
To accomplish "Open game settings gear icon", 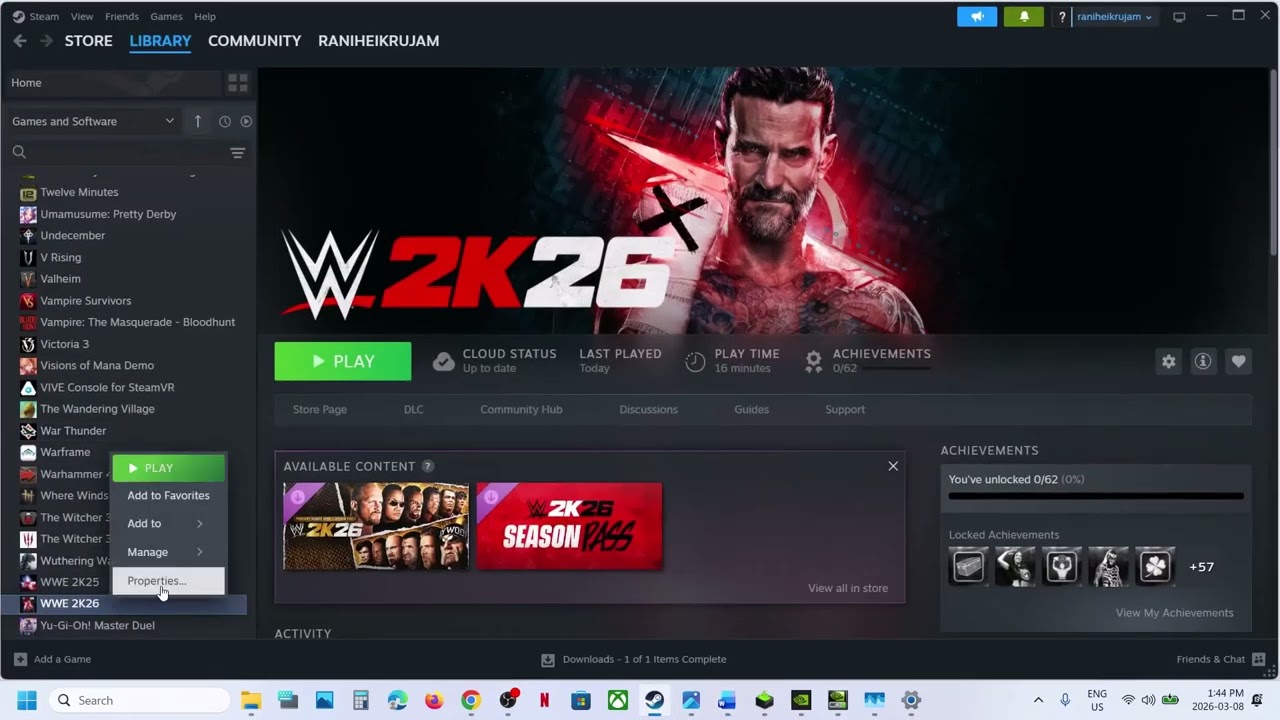I will coord(1168,361).
